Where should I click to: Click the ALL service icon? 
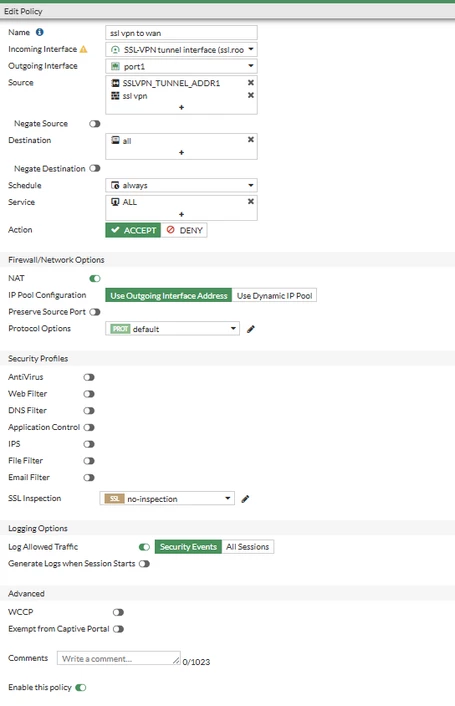click(x=115, y=202)
